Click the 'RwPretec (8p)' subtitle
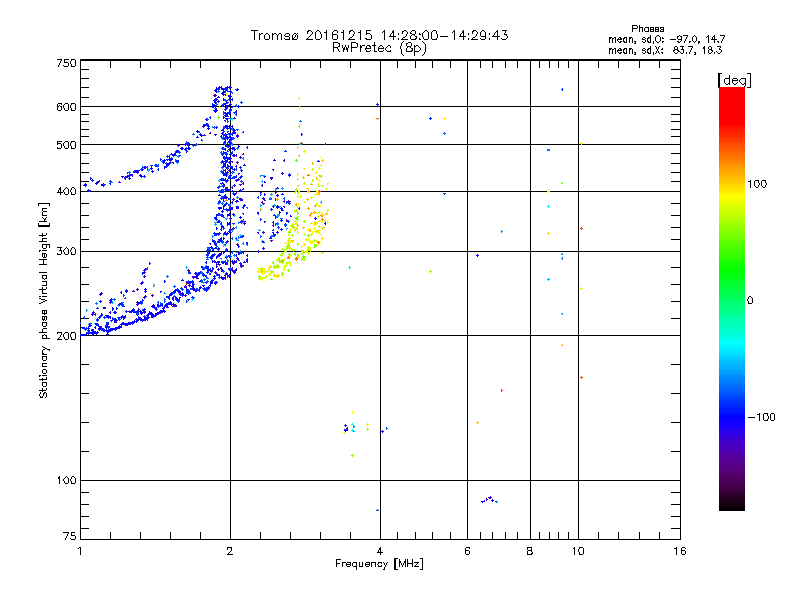 point(379,48)
